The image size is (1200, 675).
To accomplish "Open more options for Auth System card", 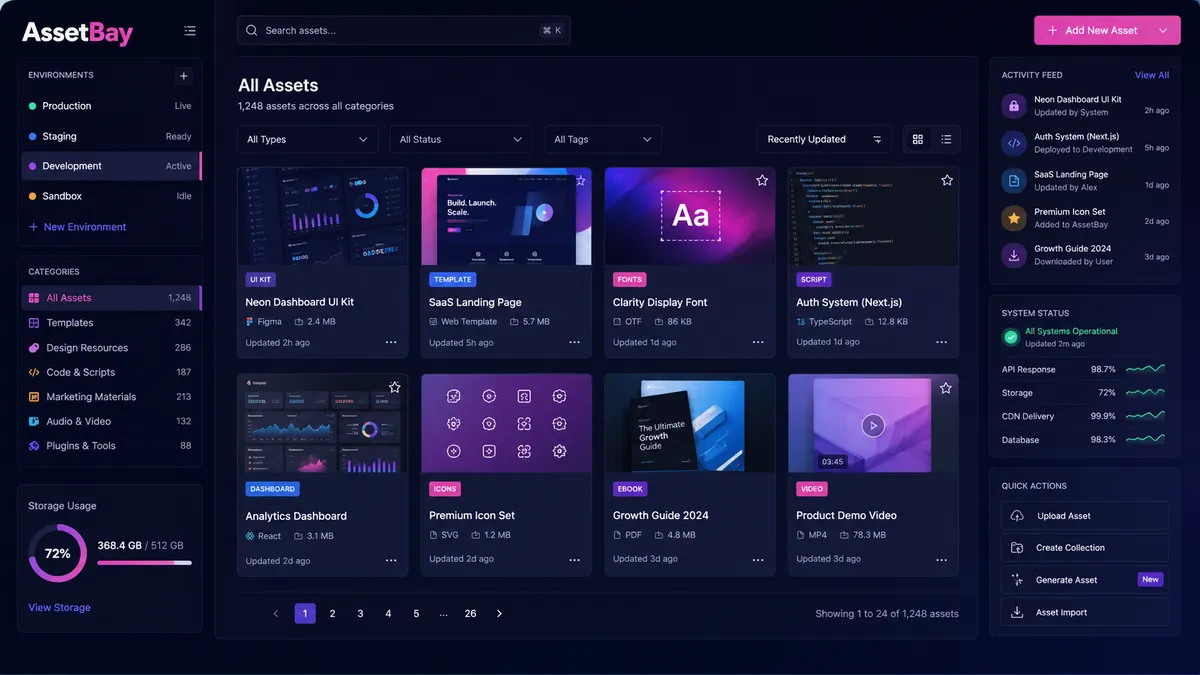I will click(x=941, y=342).
